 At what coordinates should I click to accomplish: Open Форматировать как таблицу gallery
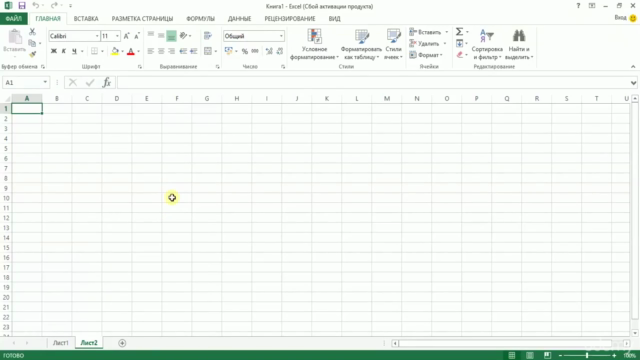point(361,44)
